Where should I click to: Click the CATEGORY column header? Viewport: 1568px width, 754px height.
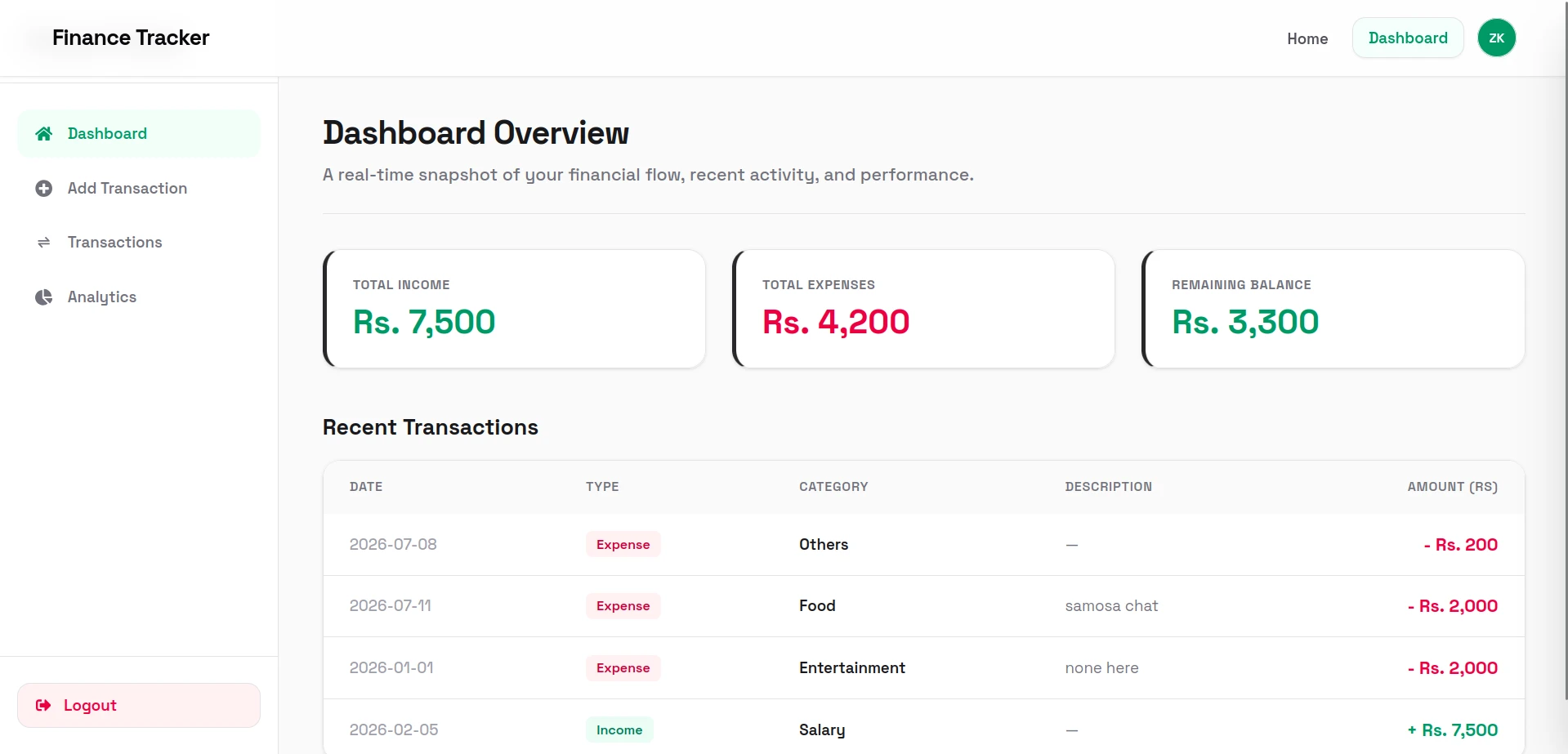coord(833,487)
